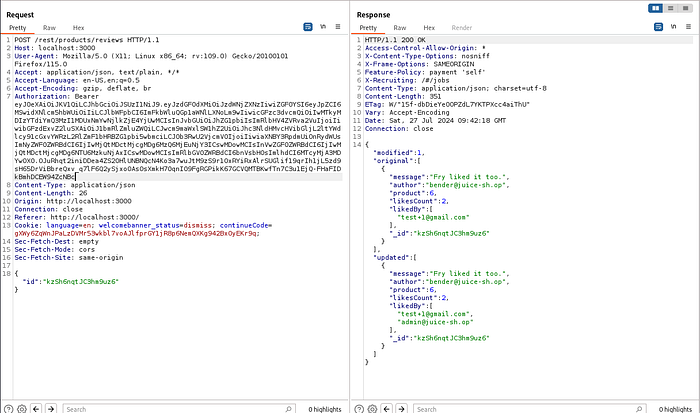Switch Request view to the Raw tab
This screenshot has width=700, height=413.
[x=49, y=28]
